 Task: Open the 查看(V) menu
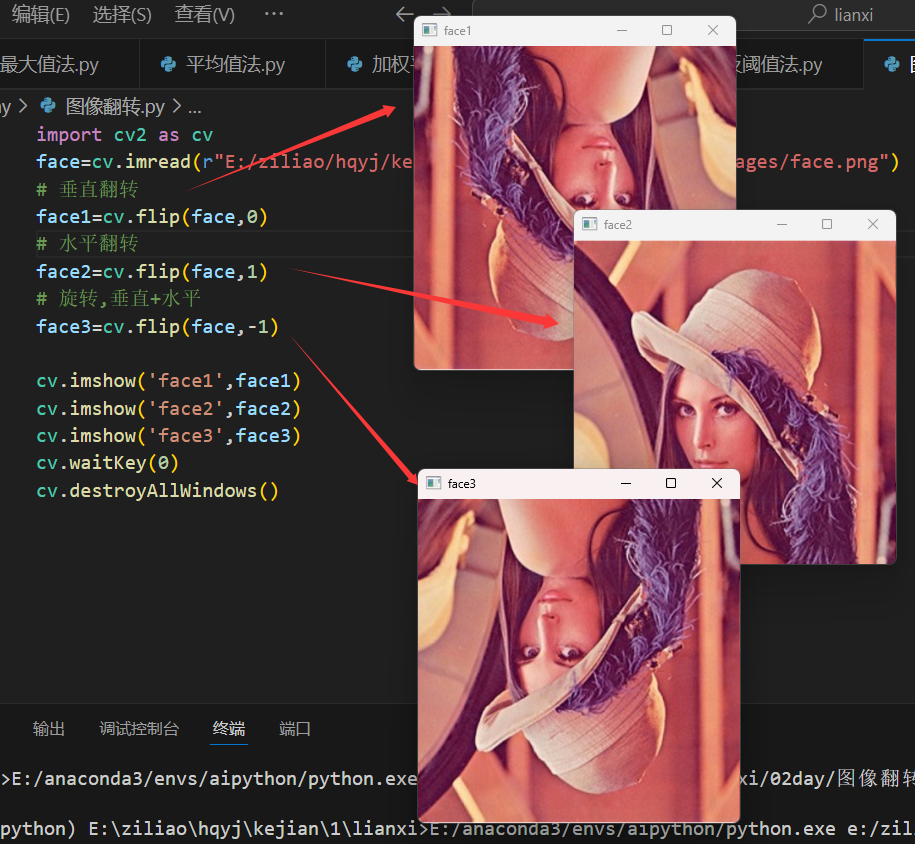(x=204, y=14)
